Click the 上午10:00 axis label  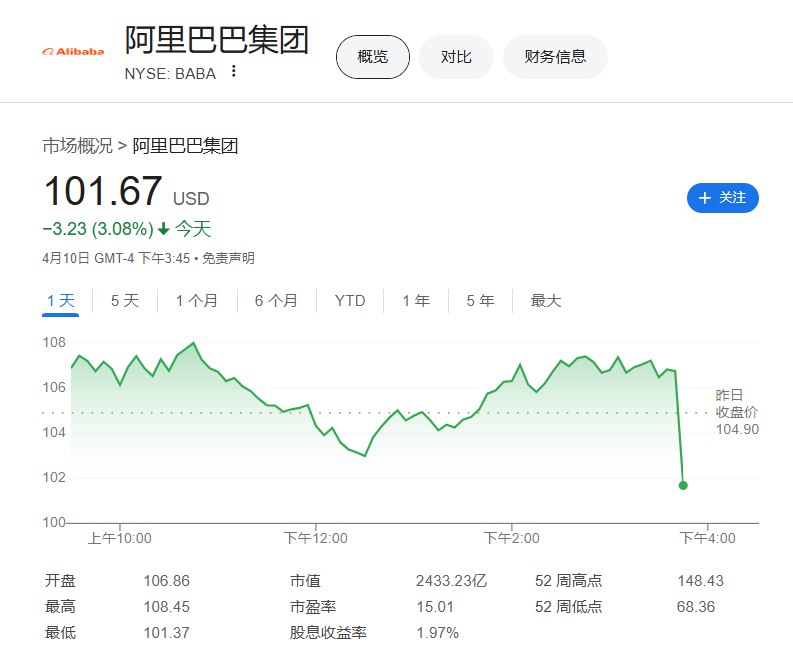(120, 538)
